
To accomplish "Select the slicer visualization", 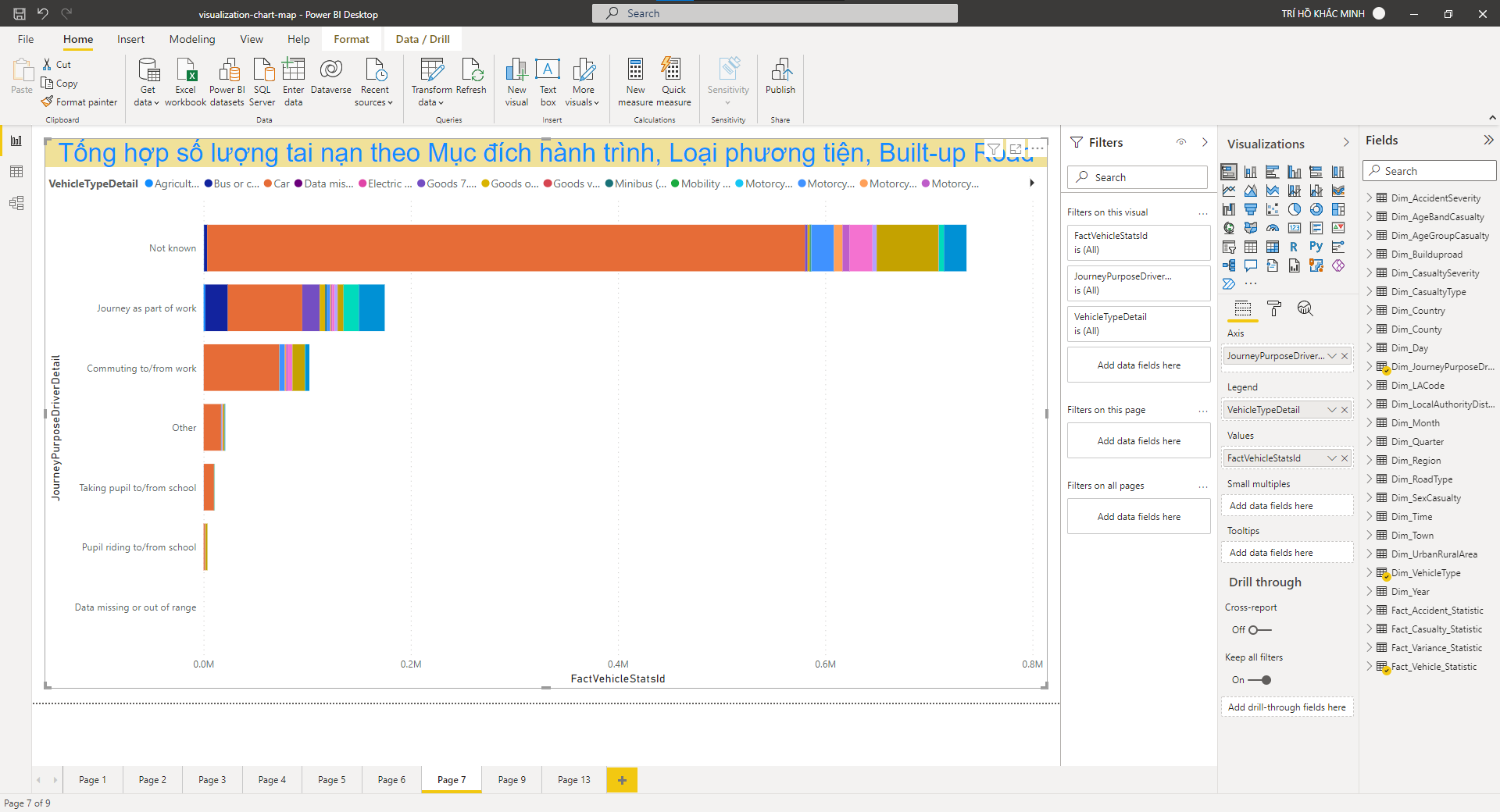I will [1229, 247].
